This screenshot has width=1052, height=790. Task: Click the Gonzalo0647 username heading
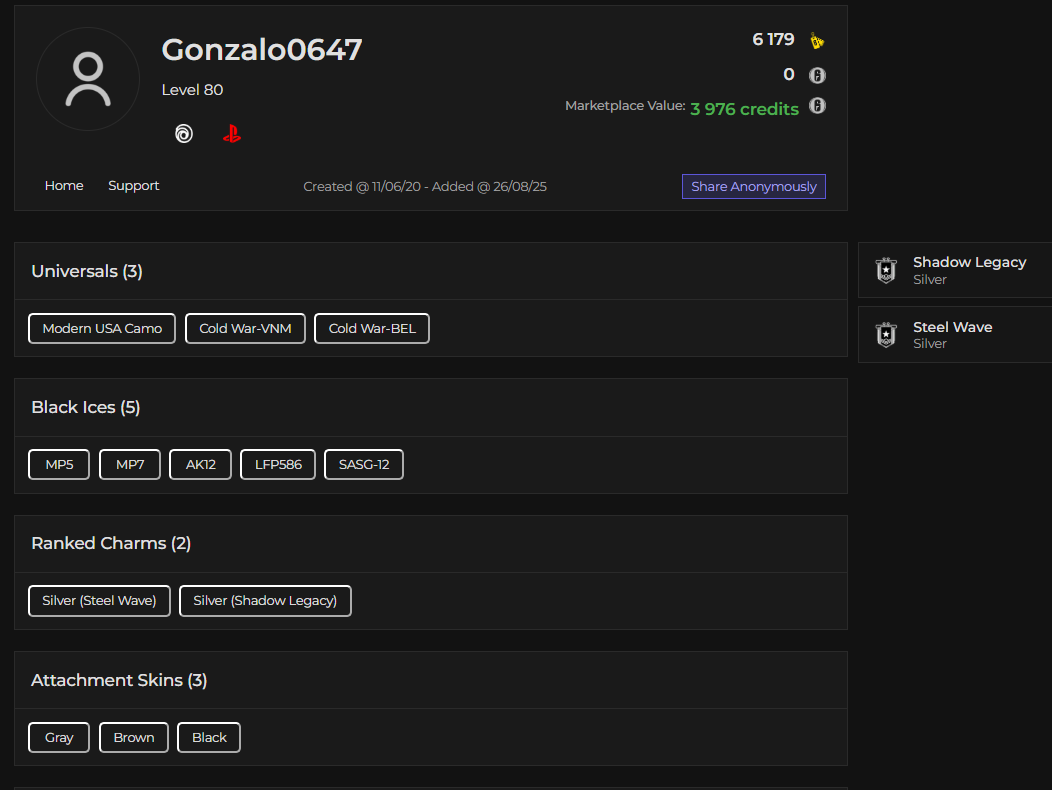[x=262, y=50]
